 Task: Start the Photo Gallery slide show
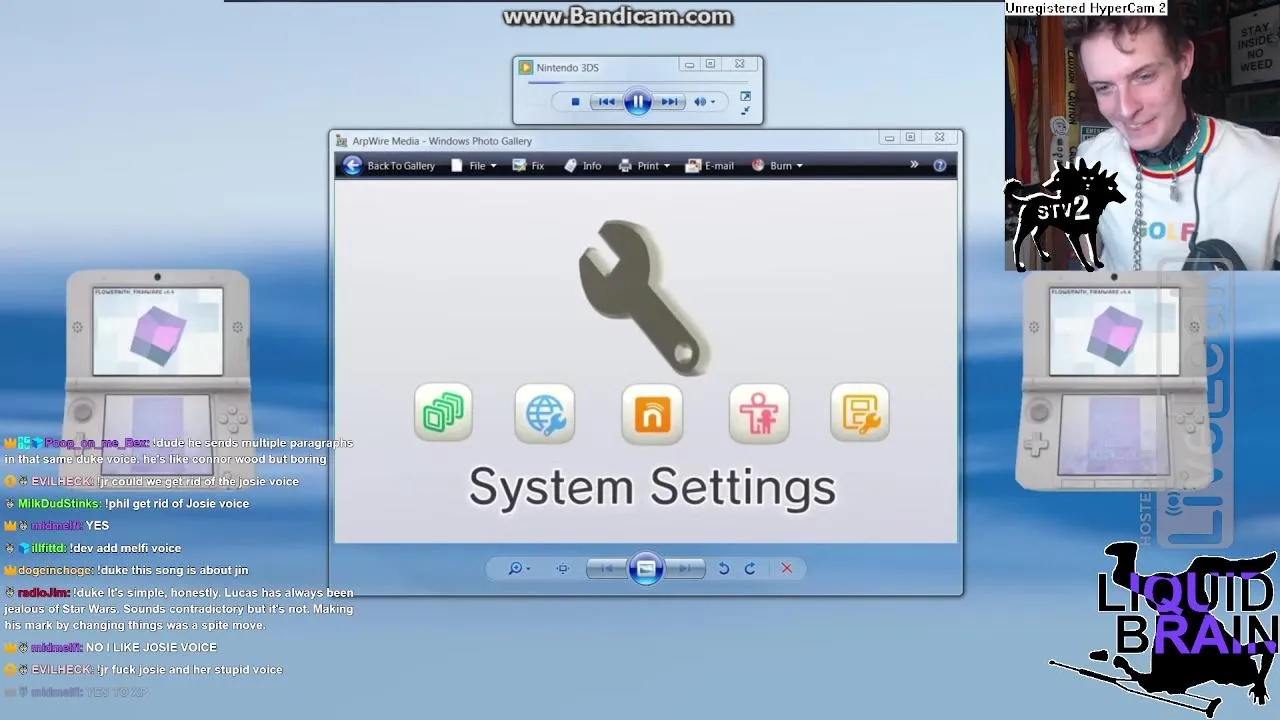[x=646, y=569]
